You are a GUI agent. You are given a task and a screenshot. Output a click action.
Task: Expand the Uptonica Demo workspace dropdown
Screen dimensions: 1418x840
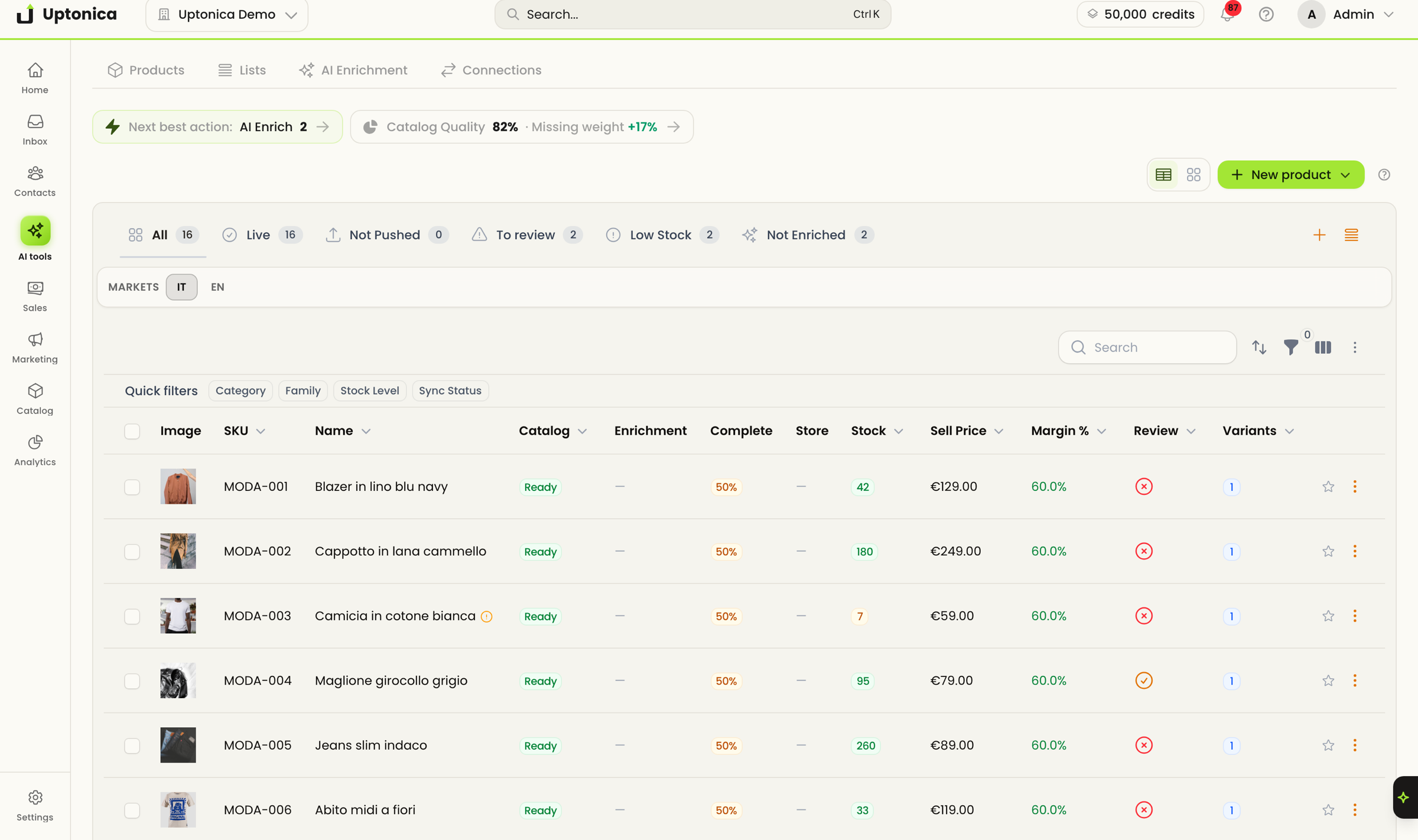click(227, 15)
